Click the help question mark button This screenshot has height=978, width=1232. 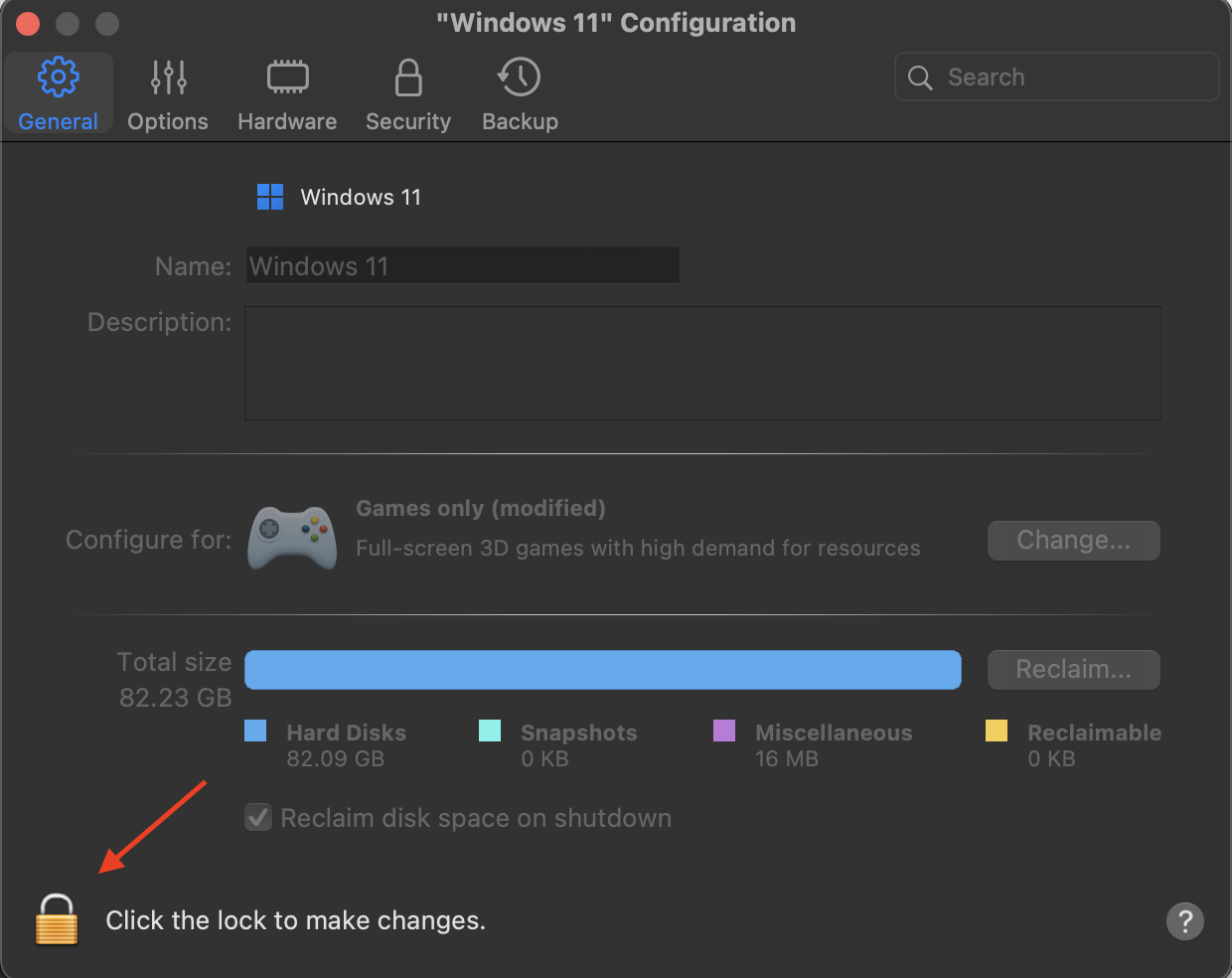pyautogui.click(x=1184, y=921)
